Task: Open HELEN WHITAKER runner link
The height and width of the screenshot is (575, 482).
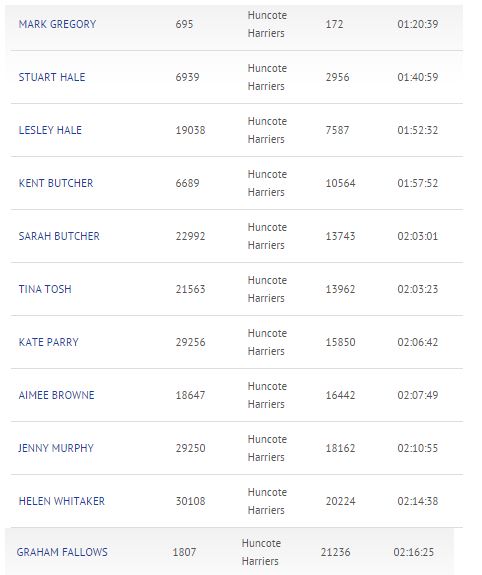Action: click(x=62, y=501)
